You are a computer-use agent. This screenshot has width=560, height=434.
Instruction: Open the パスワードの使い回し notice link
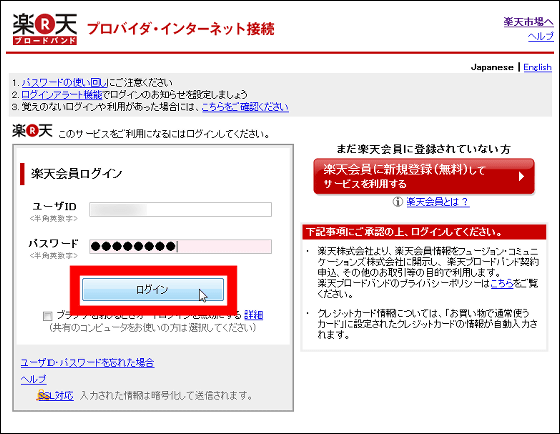(x=64, y=83)
